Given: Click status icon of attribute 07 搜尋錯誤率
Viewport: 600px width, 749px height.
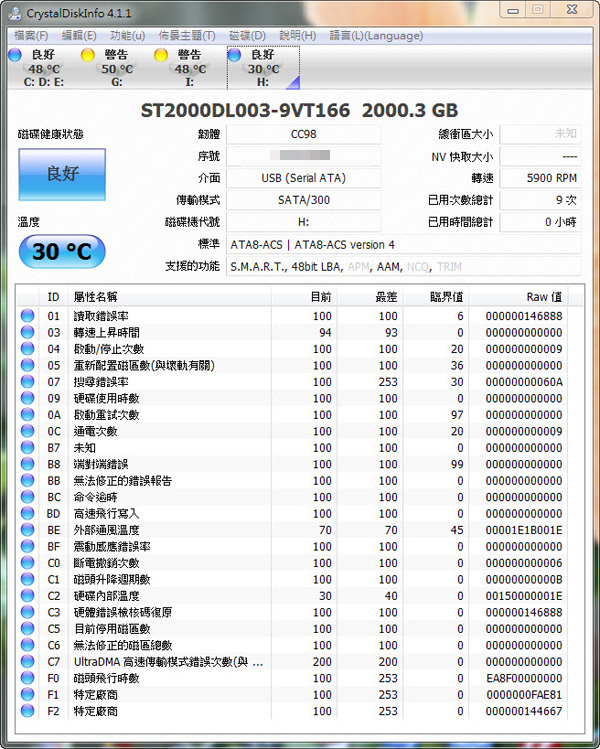Looking at the screenshot, I should tap(28, 382).
